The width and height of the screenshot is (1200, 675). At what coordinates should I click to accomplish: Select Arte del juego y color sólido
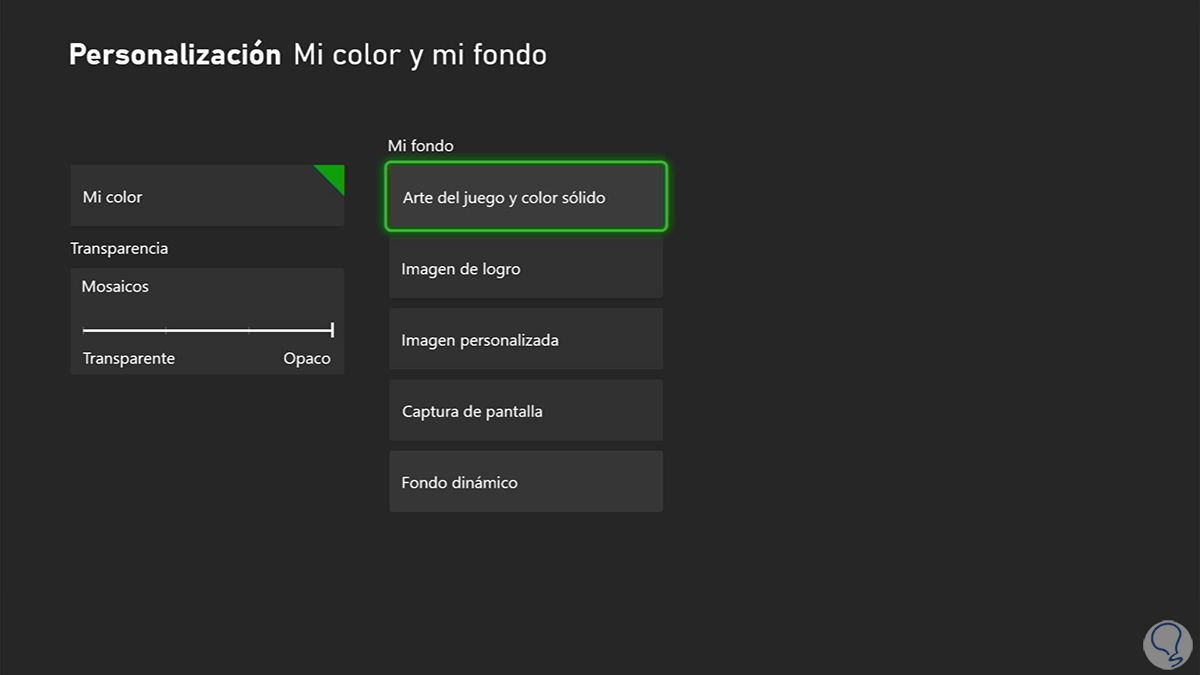tap(526, 197)
